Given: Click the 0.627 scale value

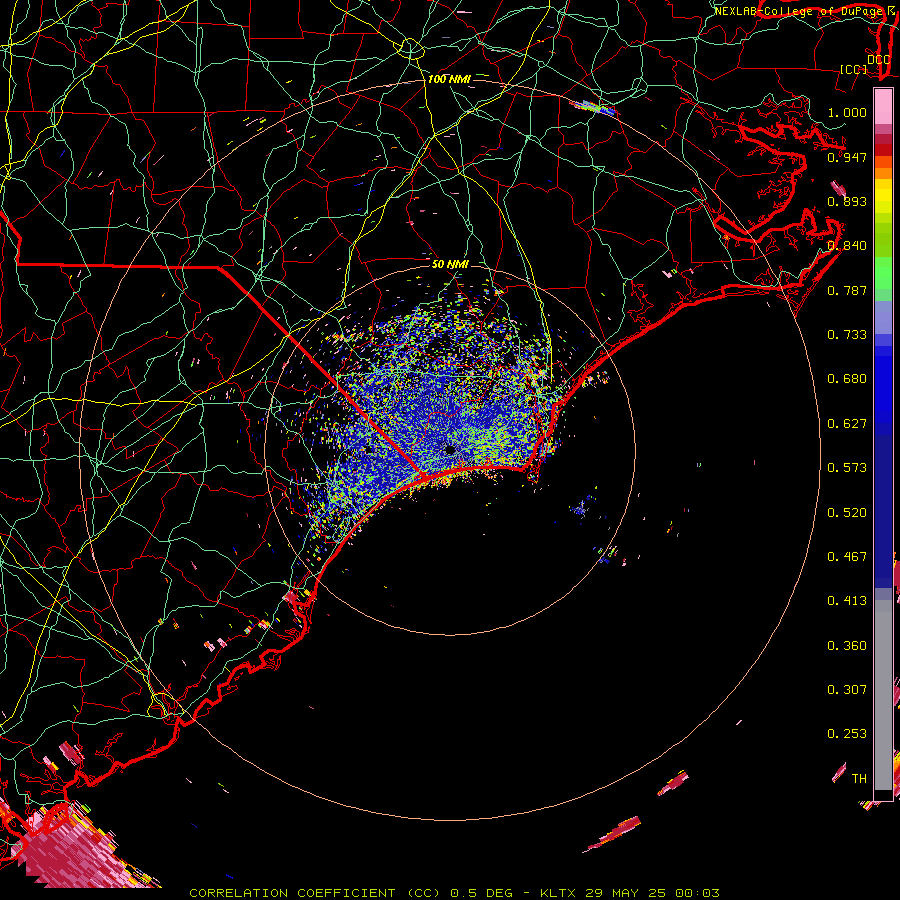Looking at the screenshot, I should coord(847,424).
